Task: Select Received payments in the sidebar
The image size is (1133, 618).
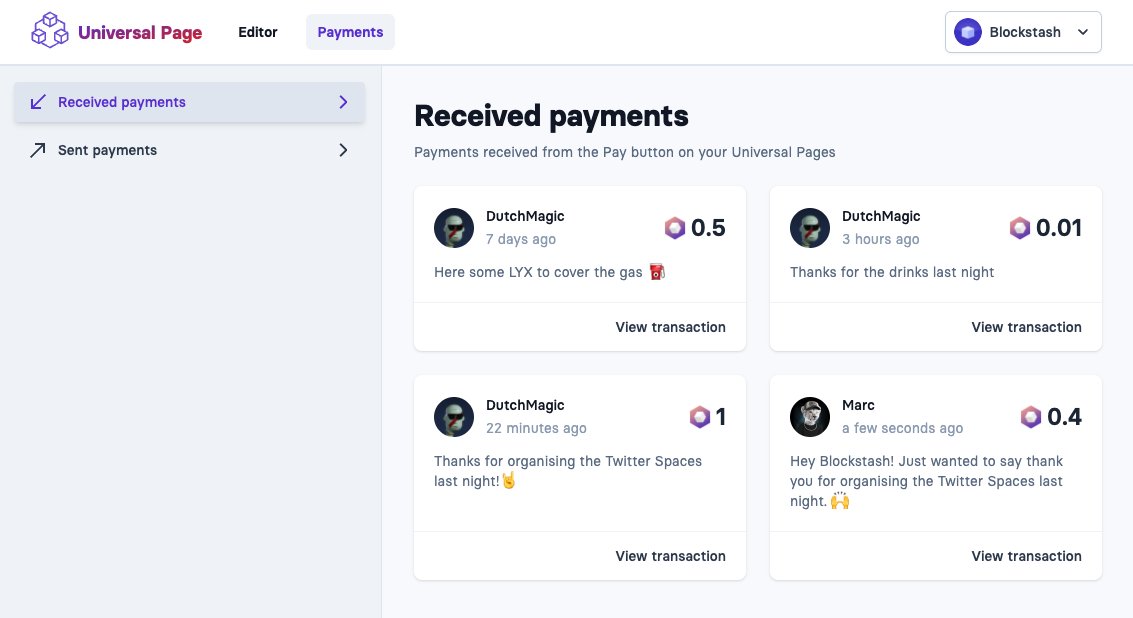Action: point(189,102)
